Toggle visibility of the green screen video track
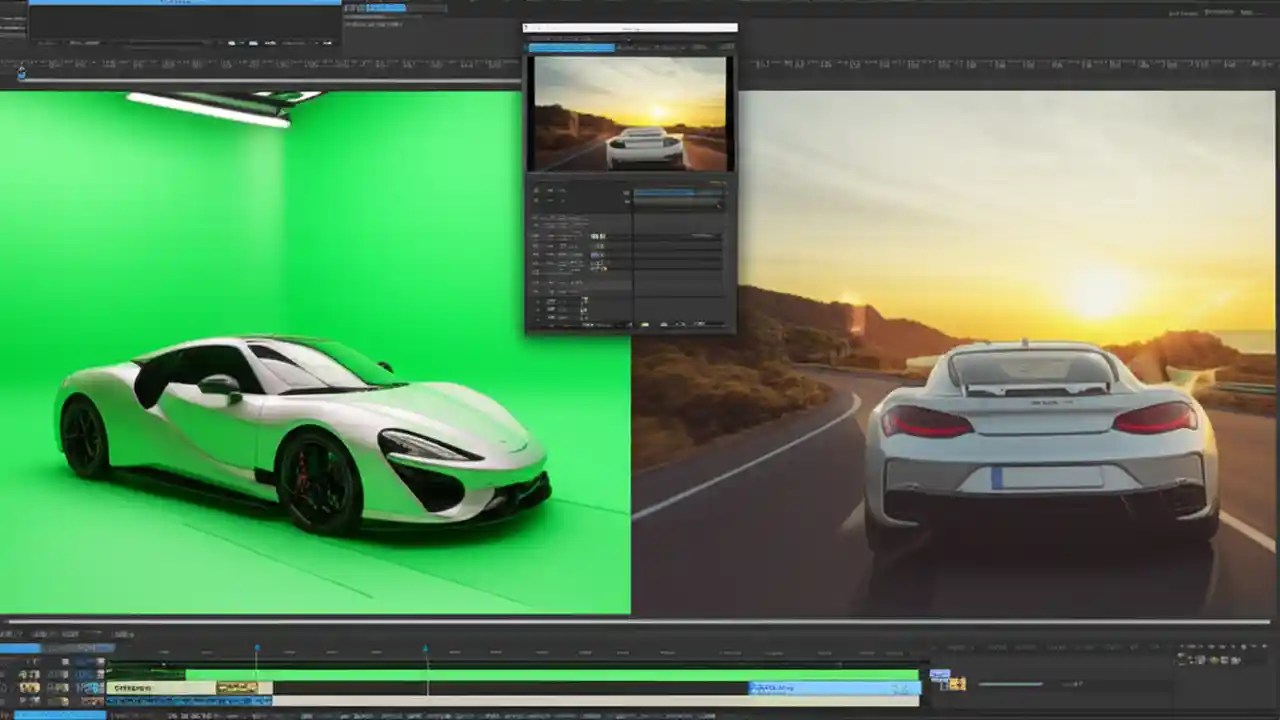 pos(30,672)
